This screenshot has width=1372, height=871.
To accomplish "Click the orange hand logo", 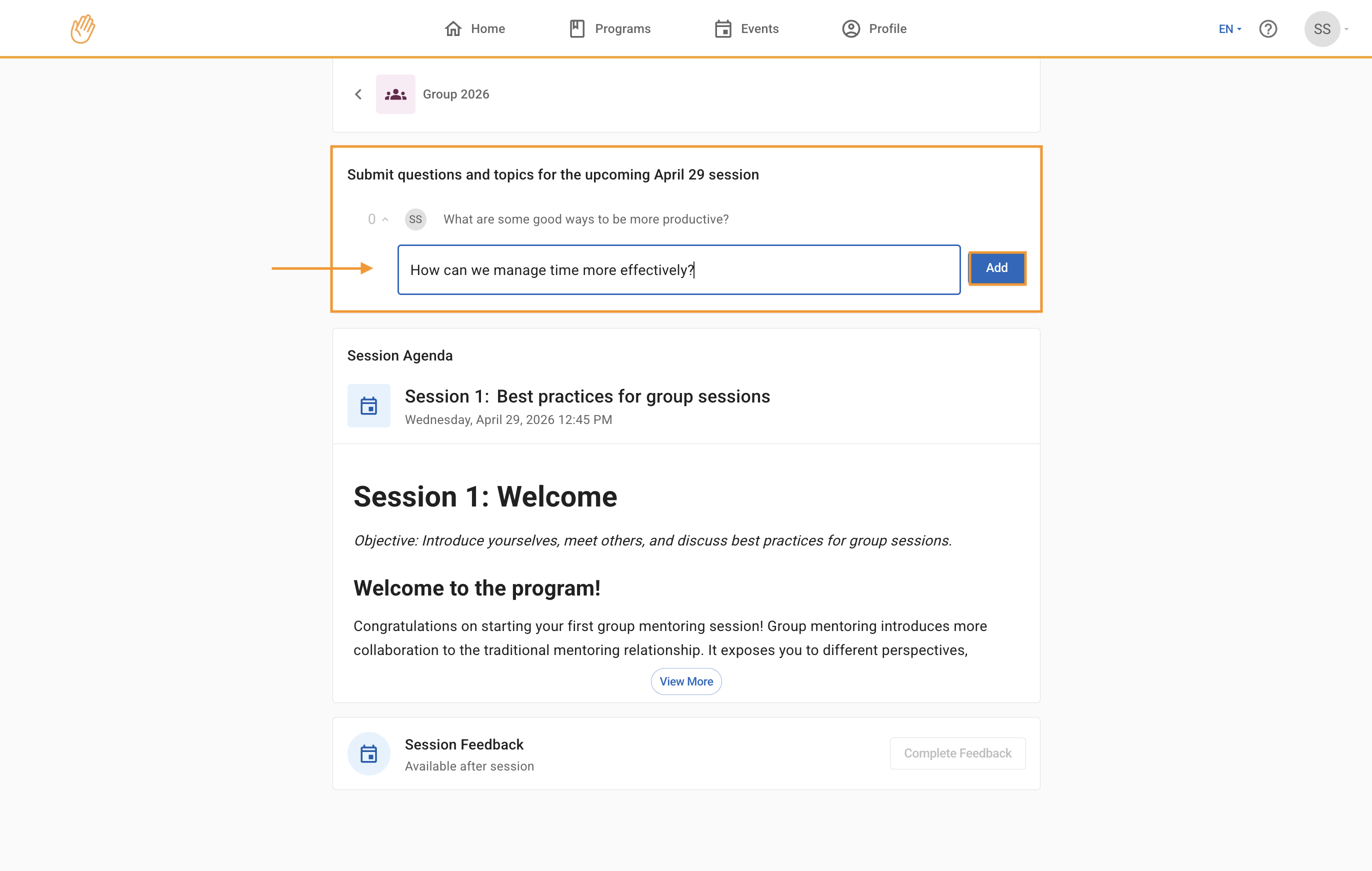I will coord(82,28).
